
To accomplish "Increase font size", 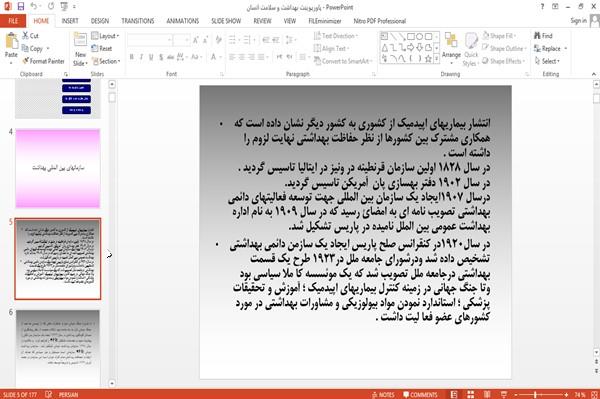I will [x=196, y=40].
